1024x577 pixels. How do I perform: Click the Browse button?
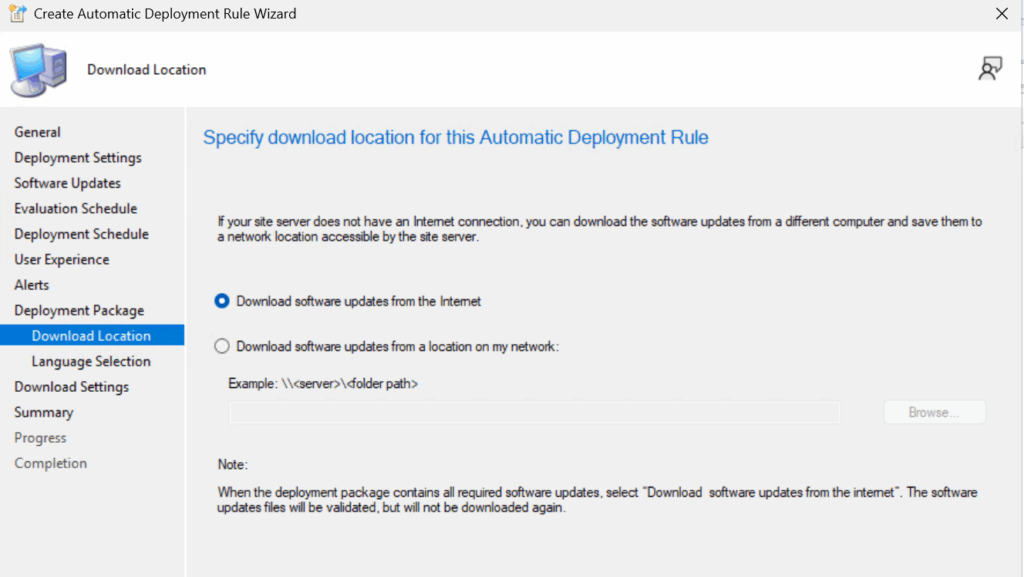point(934,412)
